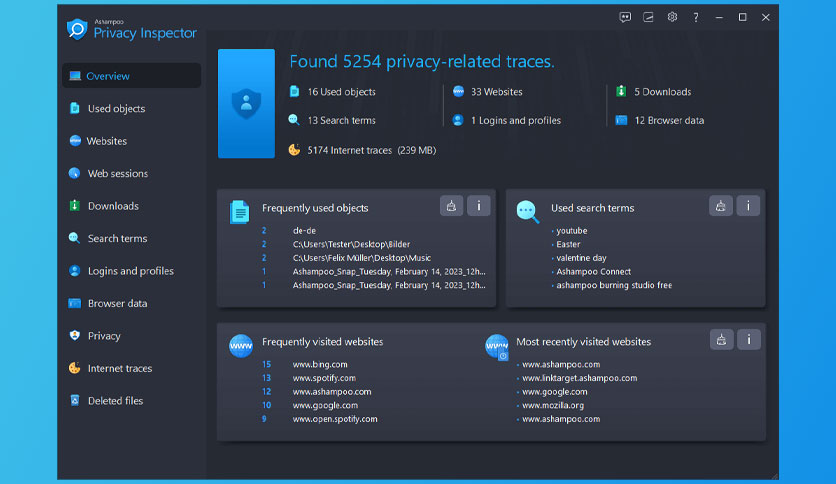Click the 16 Used objects summary
This screenshot has height=484, width=836.
pyautogui.click(x=332, y=92)
